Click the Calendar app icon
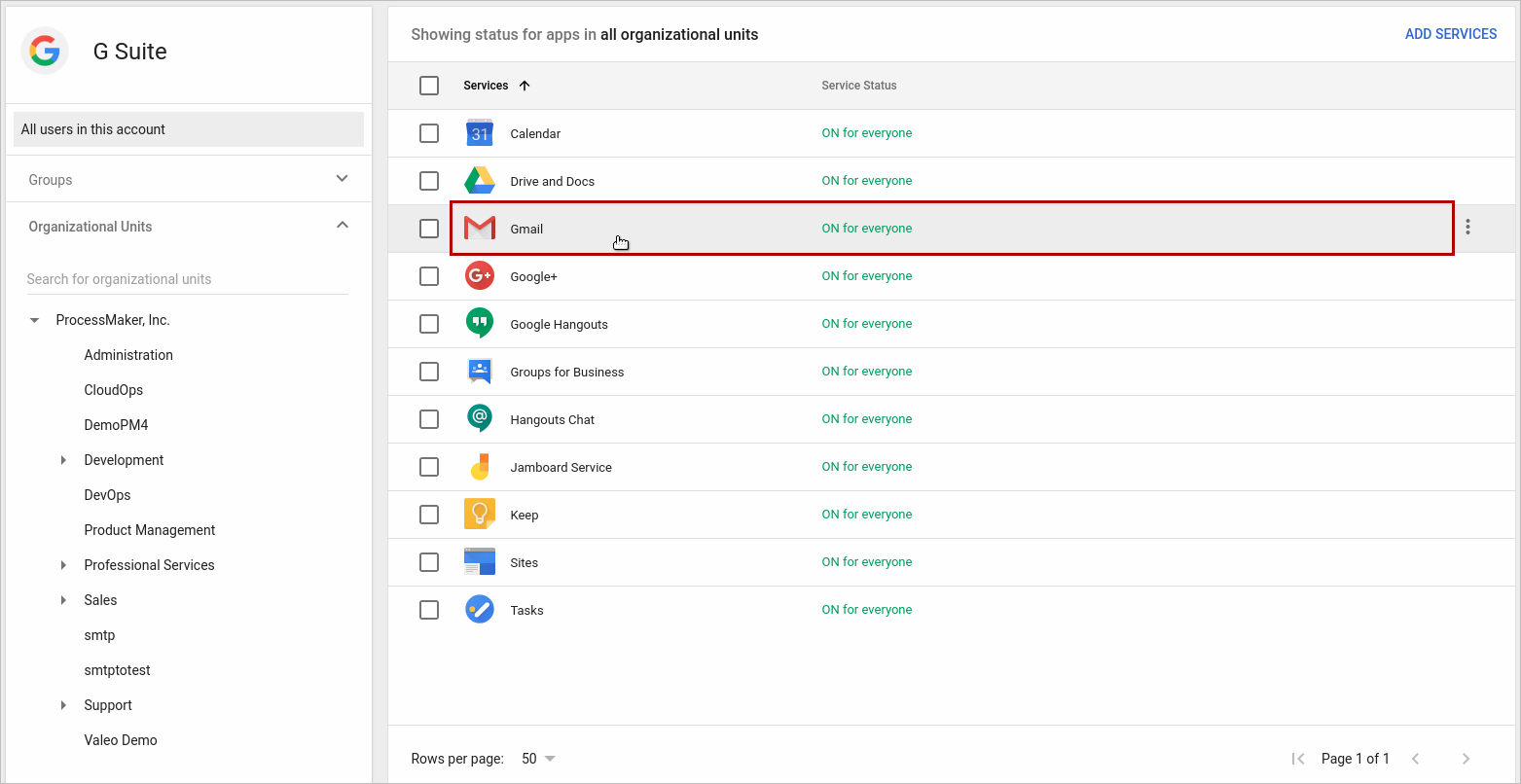 480,133
